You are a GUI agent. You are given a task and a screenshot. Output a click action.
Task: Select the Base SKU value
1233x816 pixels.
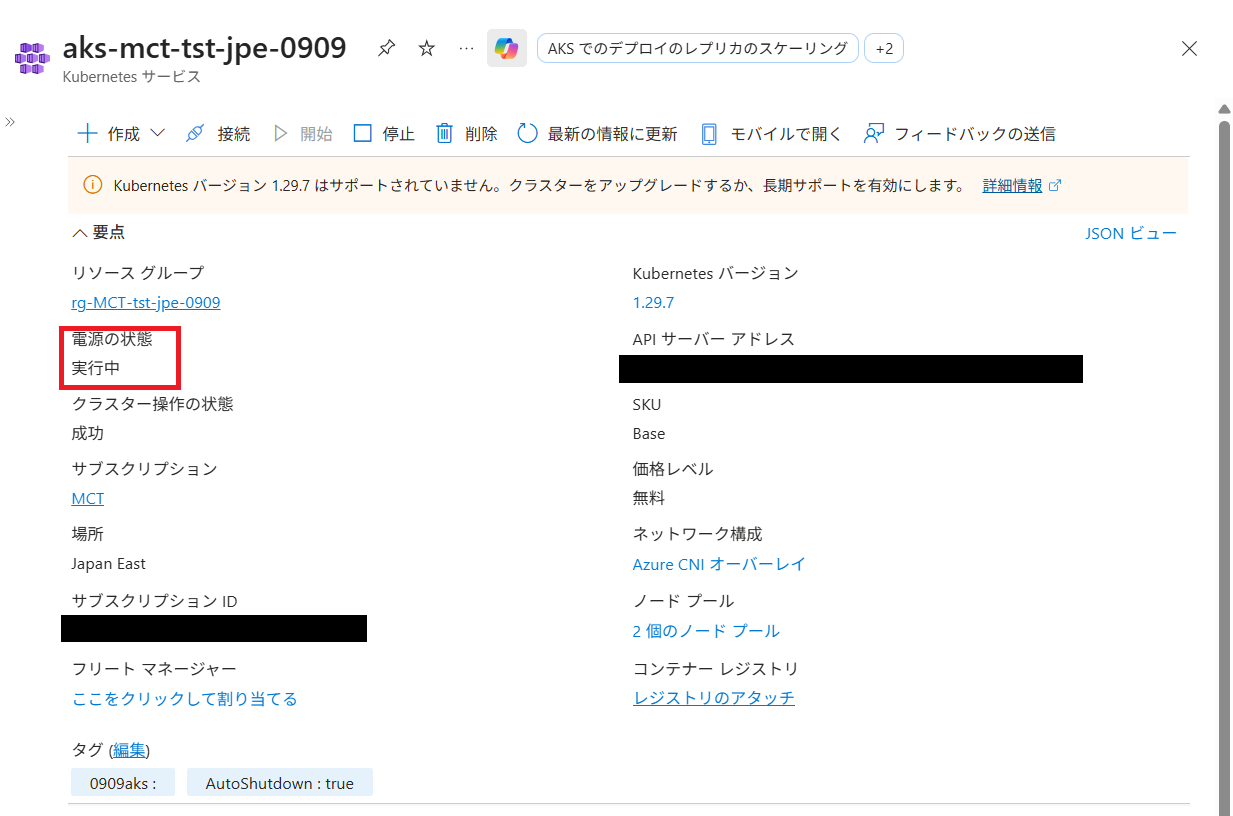(649, 434)
